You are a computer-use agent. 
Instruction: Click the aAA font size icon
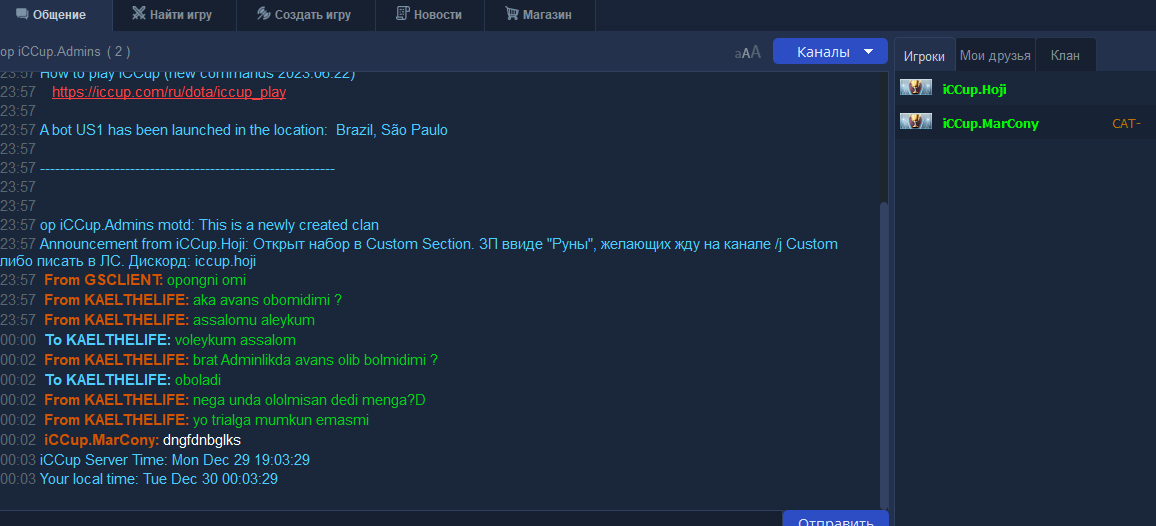pos(748,52)
